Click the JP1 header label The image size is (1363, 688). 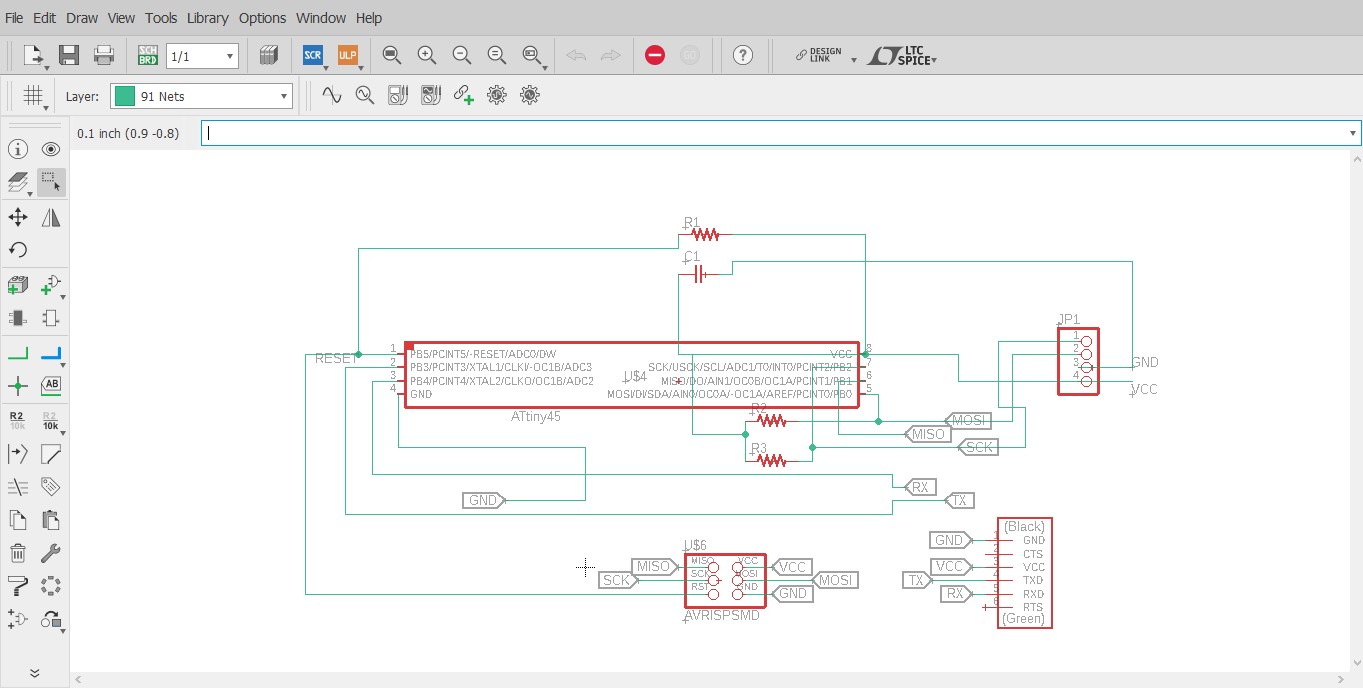pos(1068,320)
